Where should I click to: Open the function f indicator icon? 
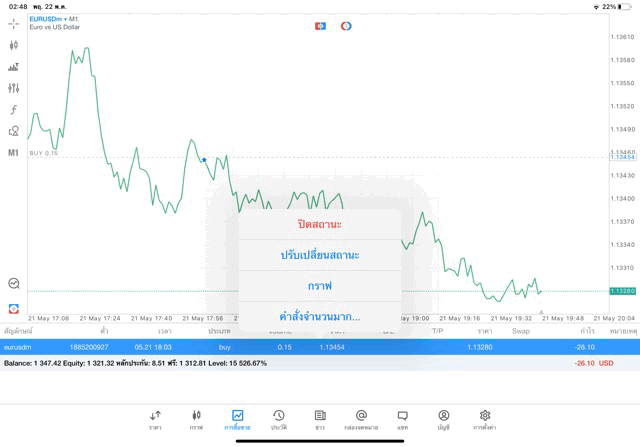coord(14,110)
